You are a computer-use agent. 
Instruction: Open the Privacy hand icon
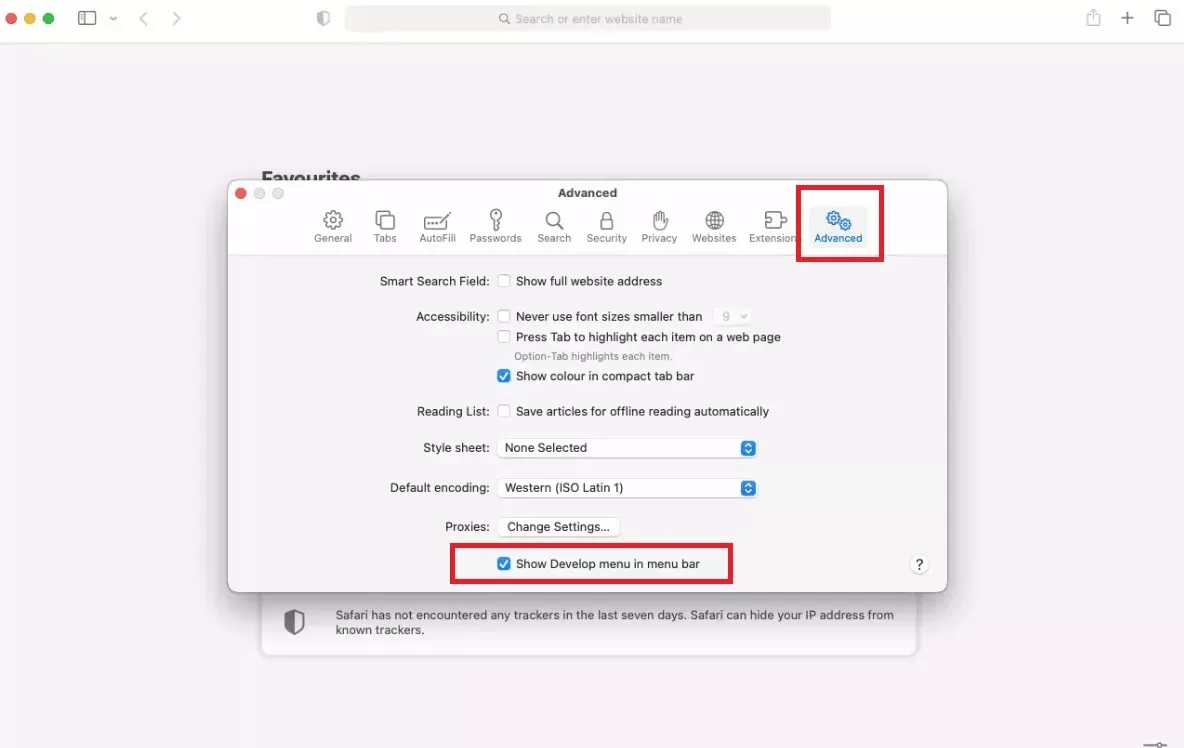tap(659, 226)
